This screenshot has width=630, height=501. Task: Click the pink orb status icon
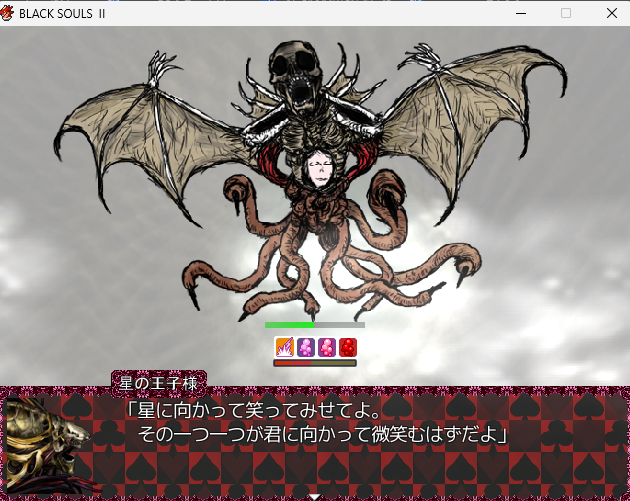(x=327, y=347)
